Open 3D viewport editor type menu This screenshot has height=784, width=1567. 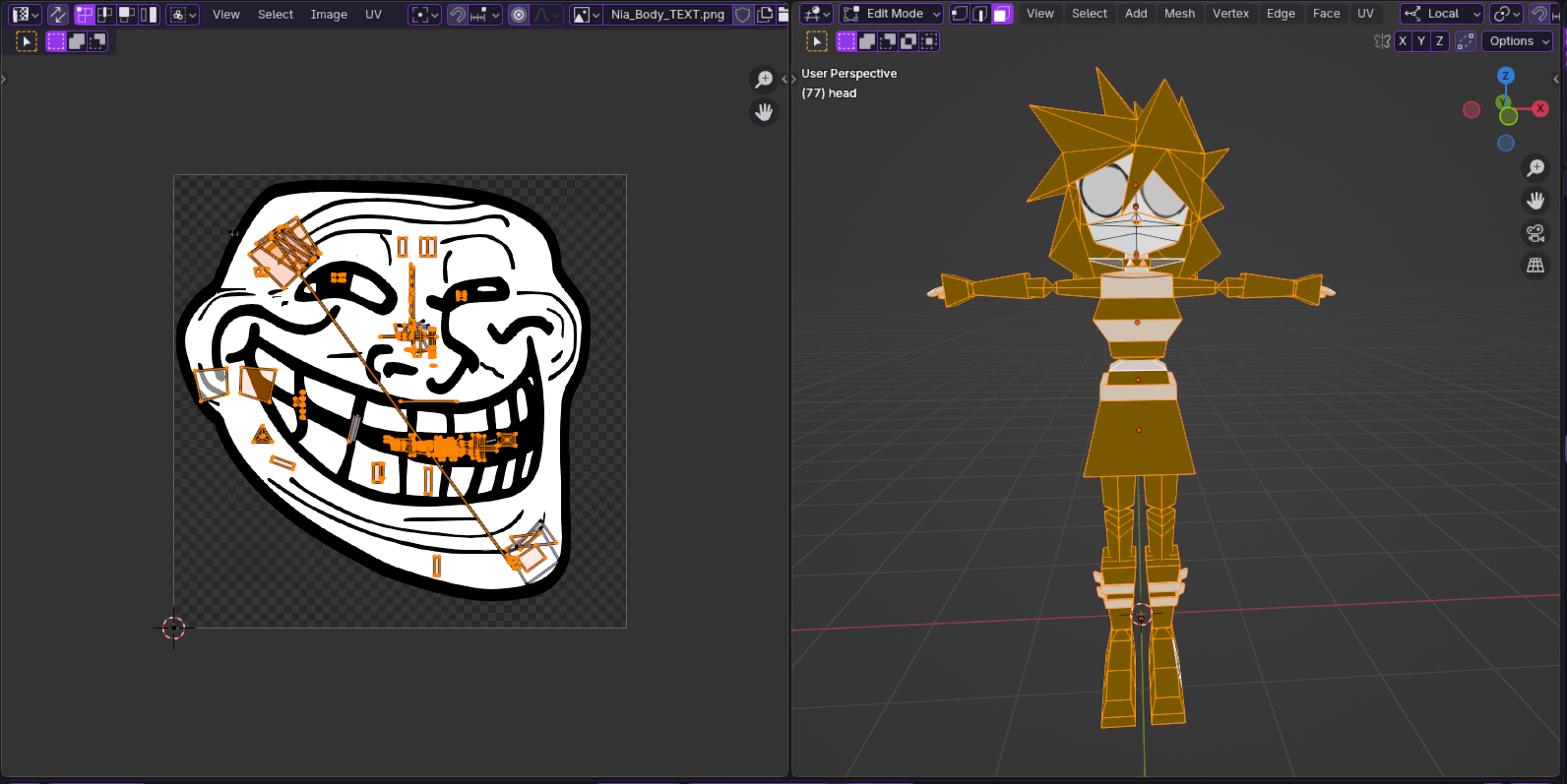coord(816,14)
